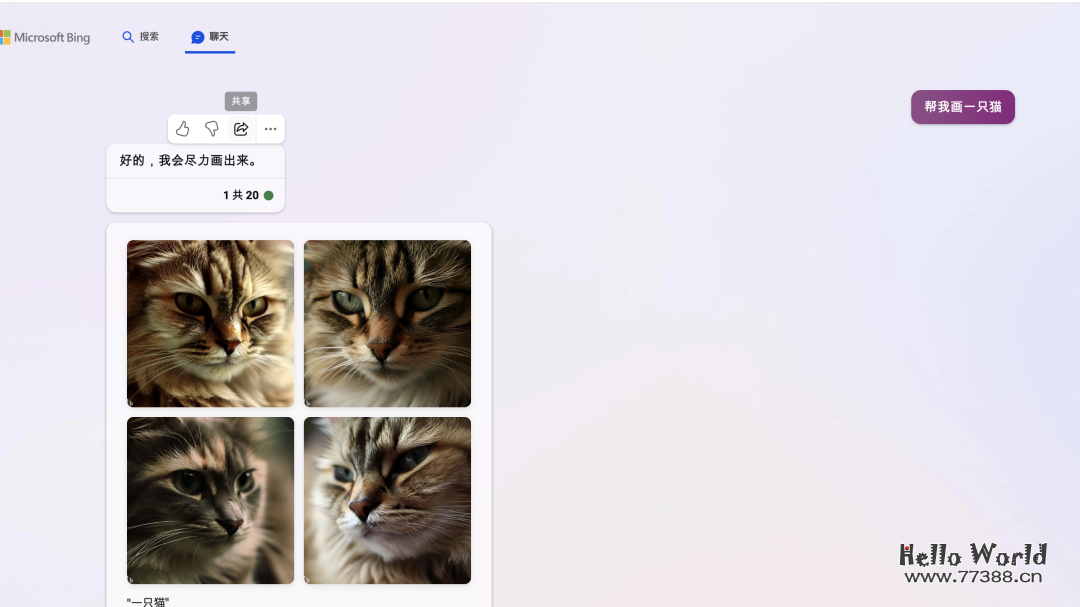Open the top-right cat image
The image size is (1080, 607).
click(387, 323)
